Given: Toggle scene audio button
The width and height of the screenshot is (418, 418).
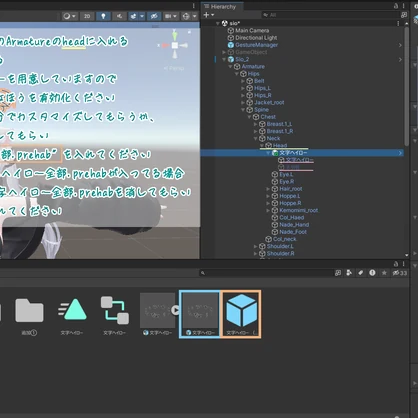Looking at the screenshot, I should [x=119, y=16].
